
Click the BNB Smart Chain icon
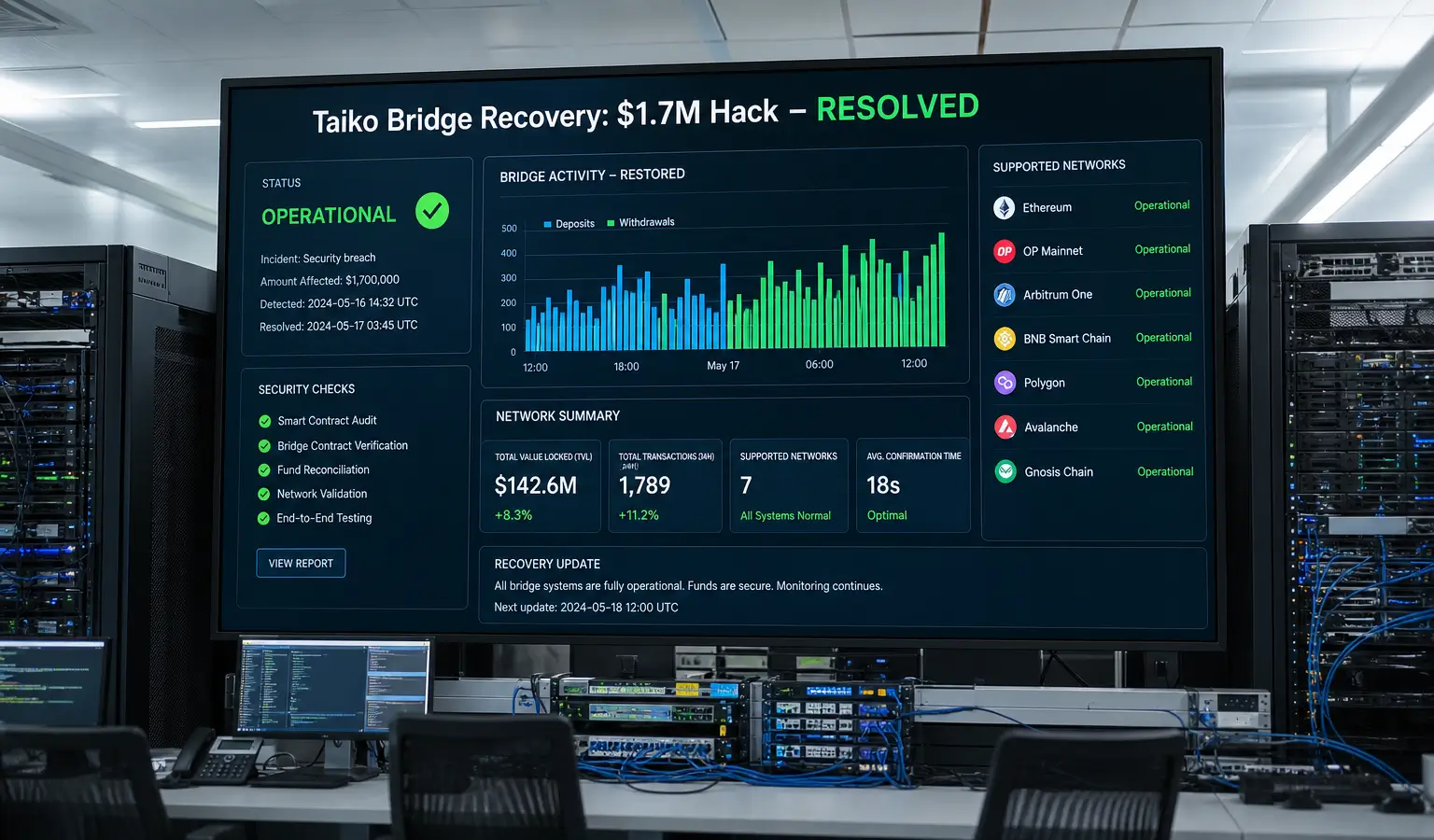click(x=1005, y=339)
